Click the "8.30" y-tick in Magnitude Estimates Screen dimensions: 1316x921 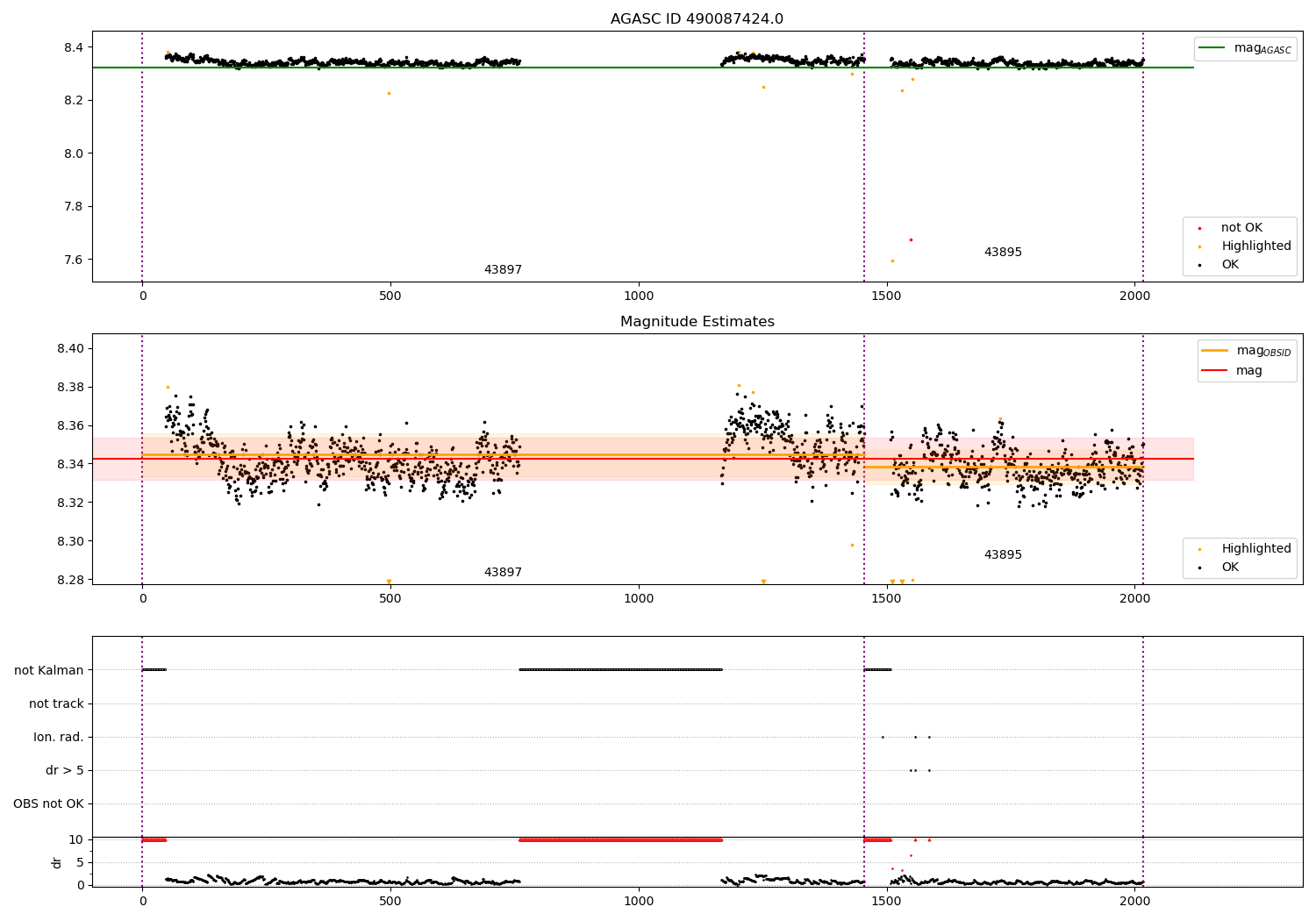[x=69, y=541]
